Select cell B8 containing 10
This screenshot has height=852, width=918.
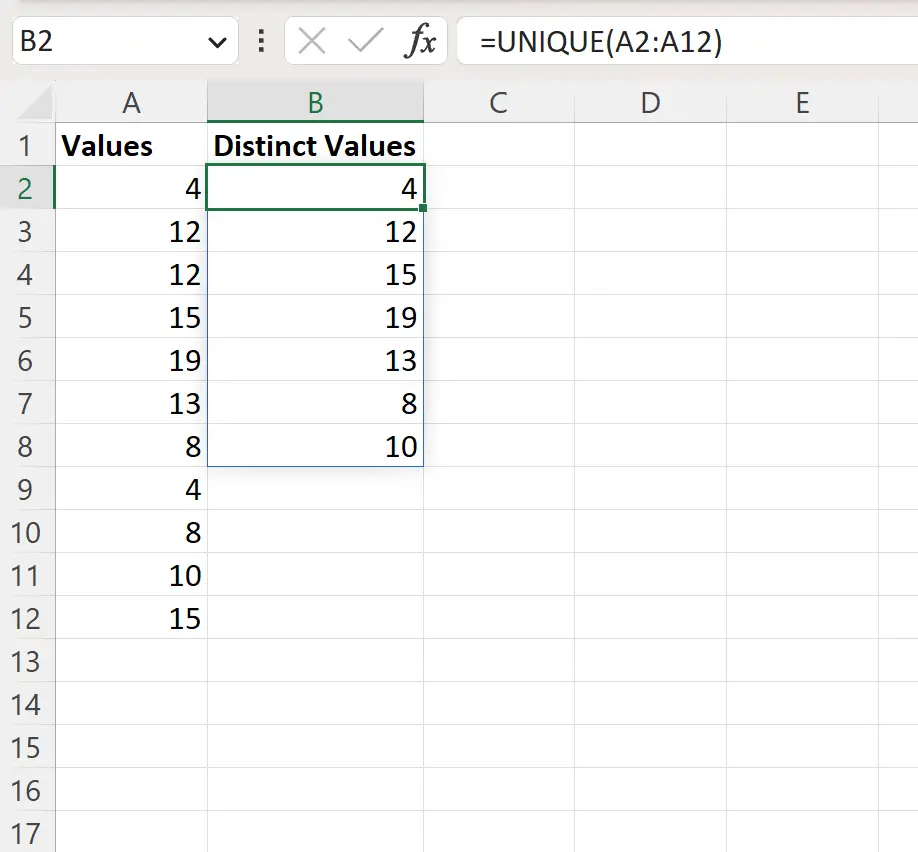click(x=315, y=447)
